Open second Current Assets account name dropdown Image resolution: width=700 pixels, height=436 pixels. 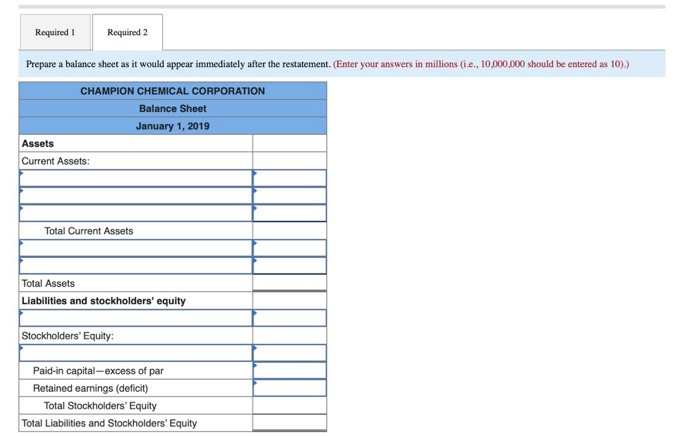(136, 195)
